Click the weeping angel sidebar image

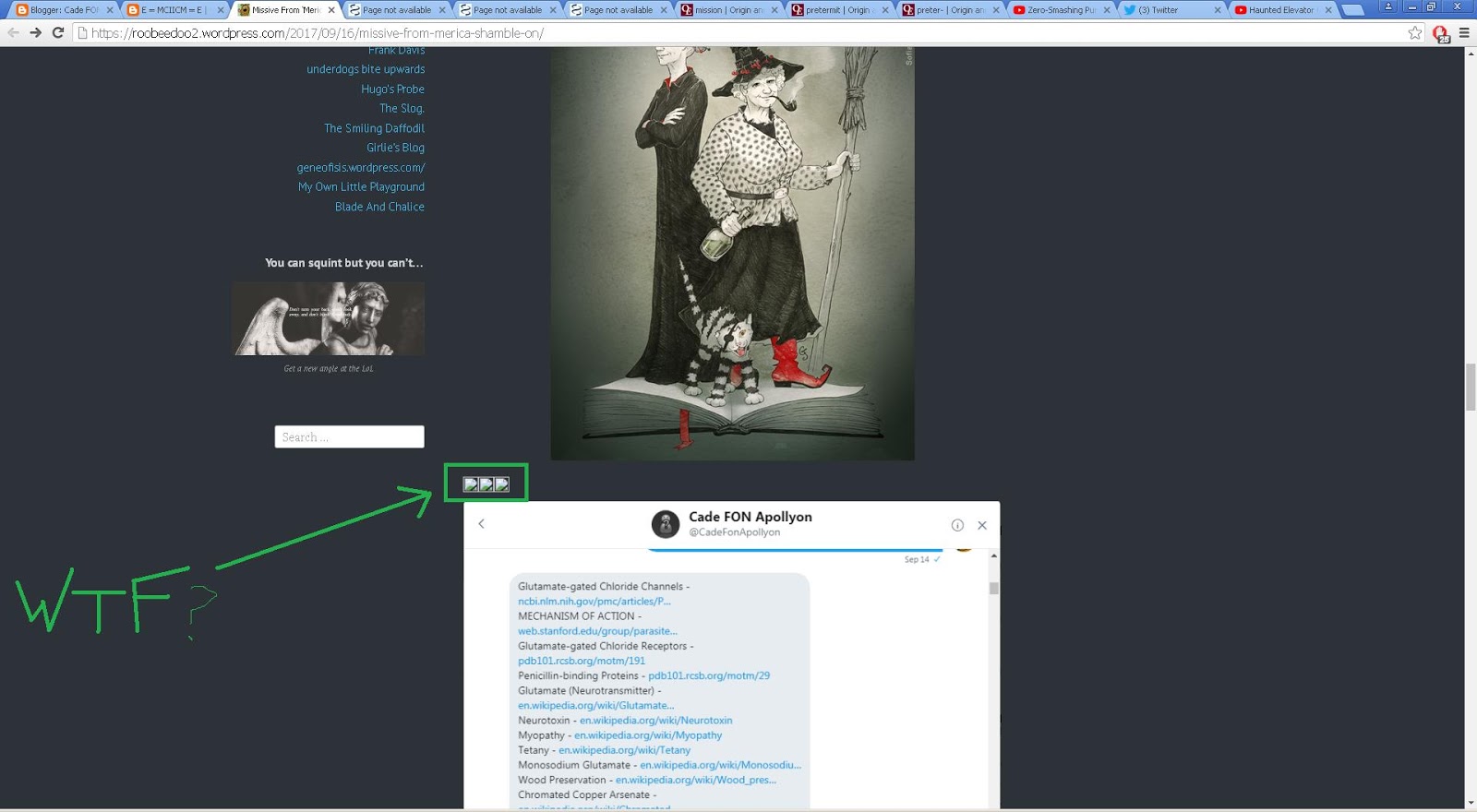coord(329,318)
